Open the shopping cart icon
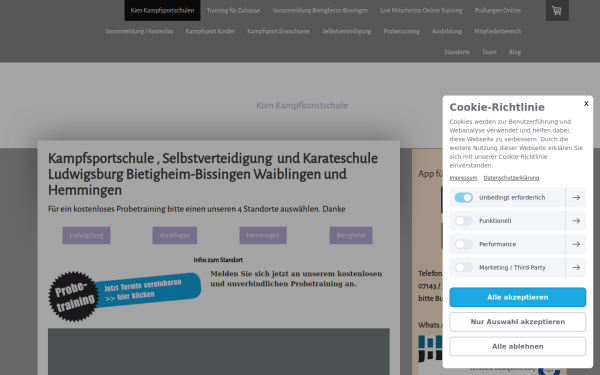 557,10
